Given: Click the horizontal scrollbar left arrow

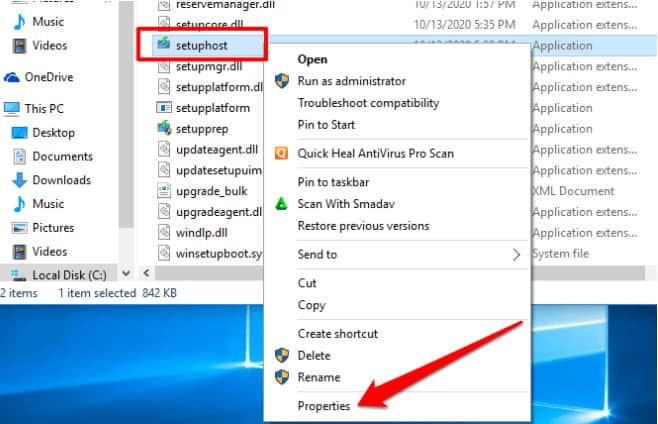Looking at the screenshot, I should coord(146,273).
